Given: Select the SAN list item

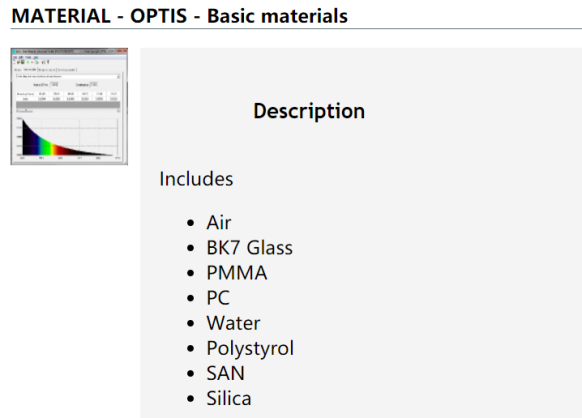Looking at the screenshot, I should click(x=225, y=373).
